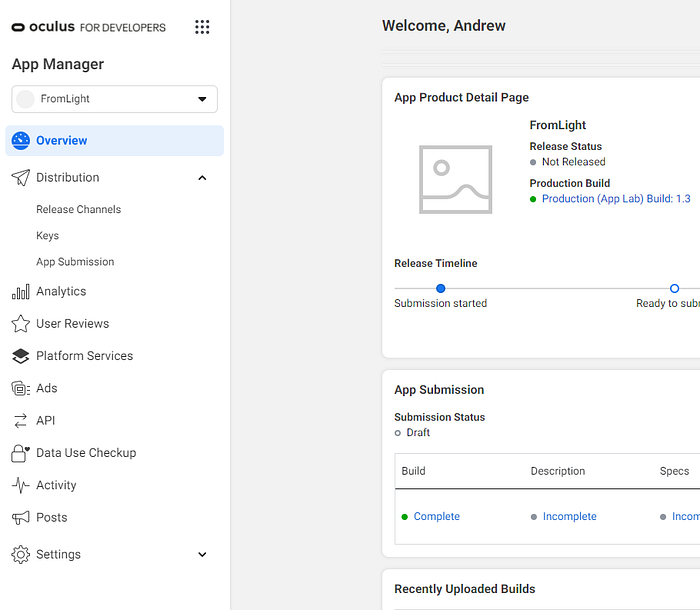Click the API arrows icon
The width and height of the screenshot is (700, 610).
pyautogui.click(x=20, y=421)
